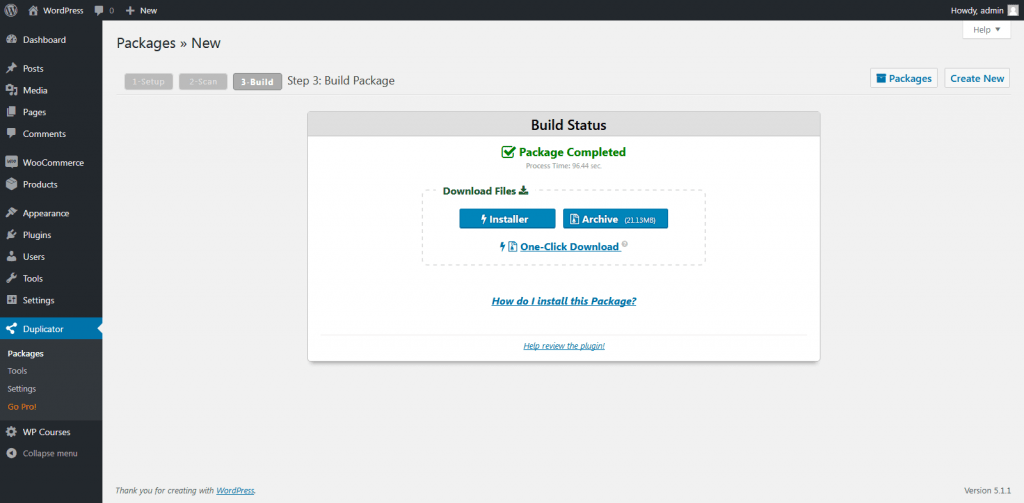1024x503 pixels.
Task: Click the Duplicator share icon
Action: [x=11, y=329]
